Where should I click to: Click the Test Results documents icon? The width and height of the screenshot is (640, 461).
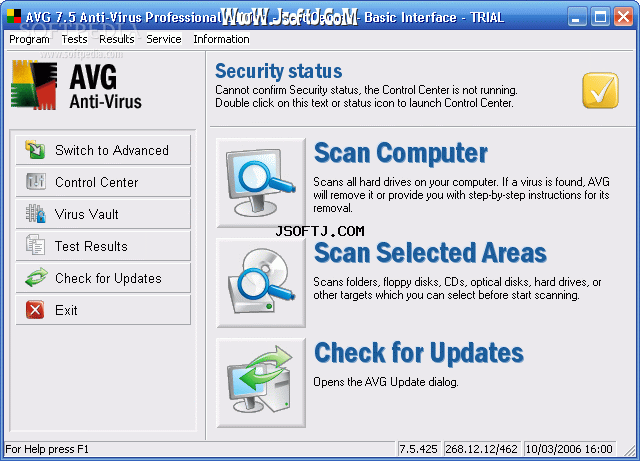(x=36, y=245)
